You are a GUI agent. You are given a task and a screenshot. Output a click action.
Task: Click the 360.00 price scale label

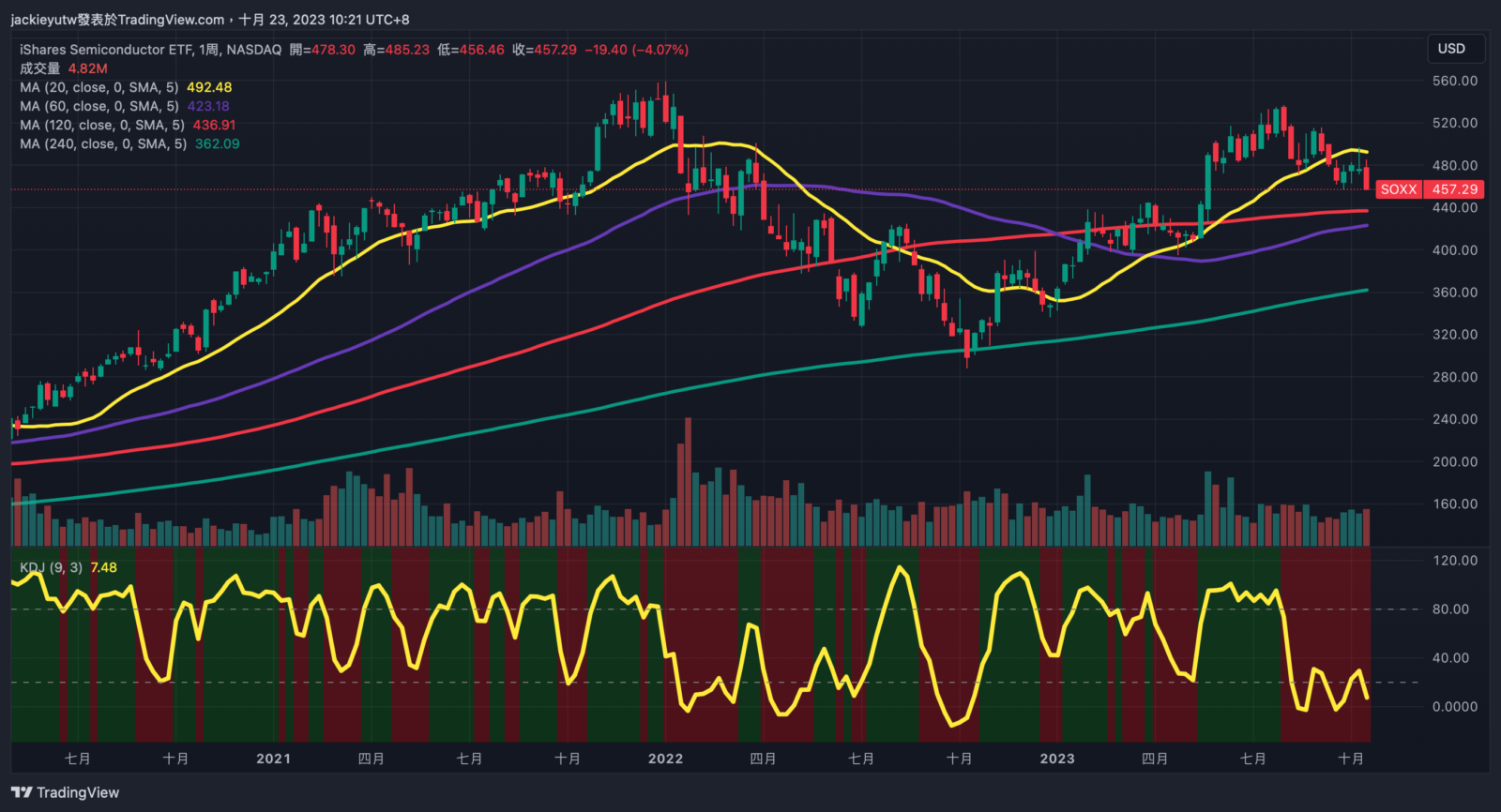coord(1454,293)
